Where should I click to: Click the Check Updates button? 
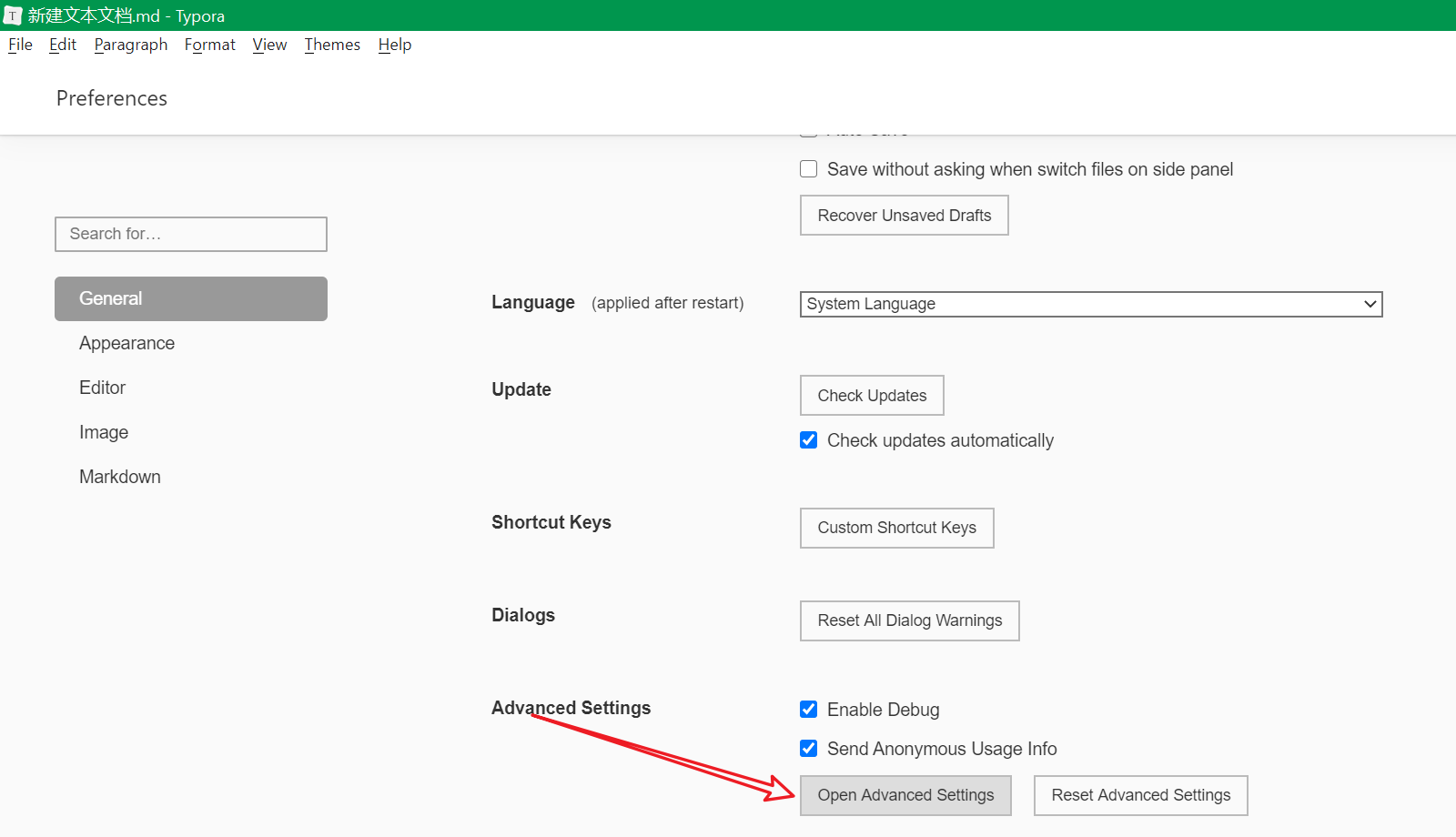click(872, 396)
